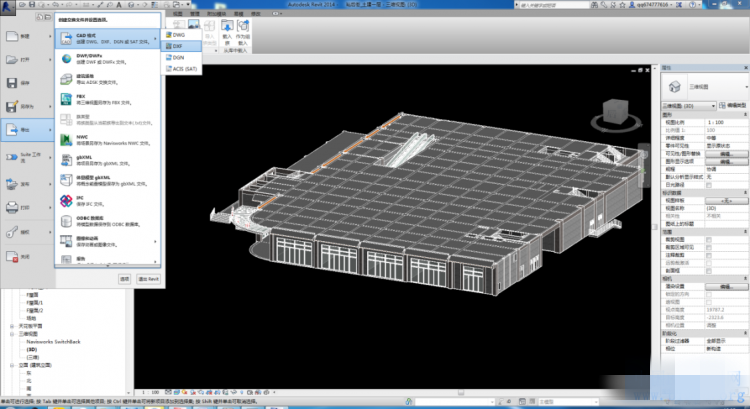750x409 pixels.
Task: Click the FBX export icon
Action: click(x=66, y=99)
